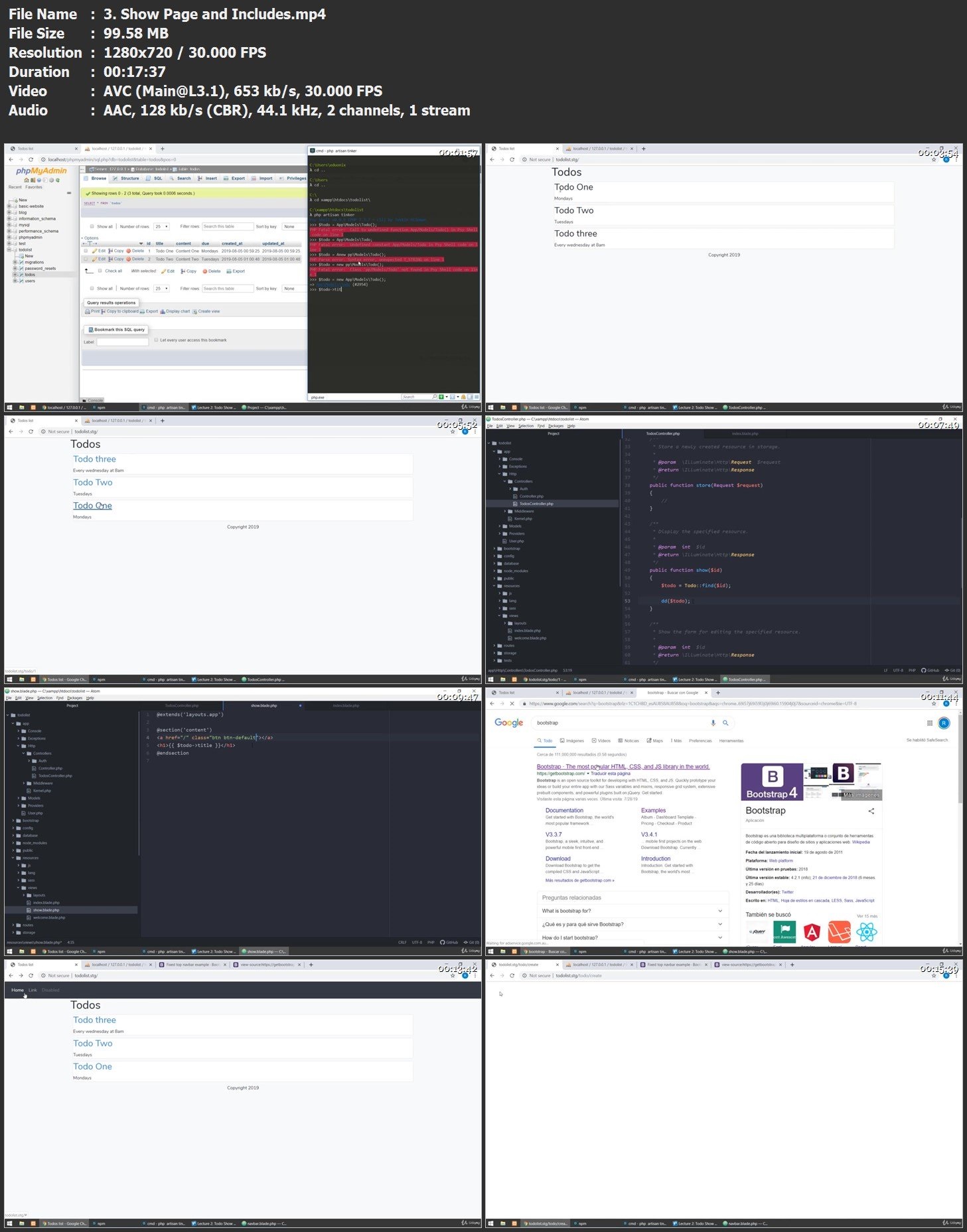Click Wikipedia link in Bootstrap knowledge panel
This screenshot has width=967, height=1232.
tap(861, 842)
